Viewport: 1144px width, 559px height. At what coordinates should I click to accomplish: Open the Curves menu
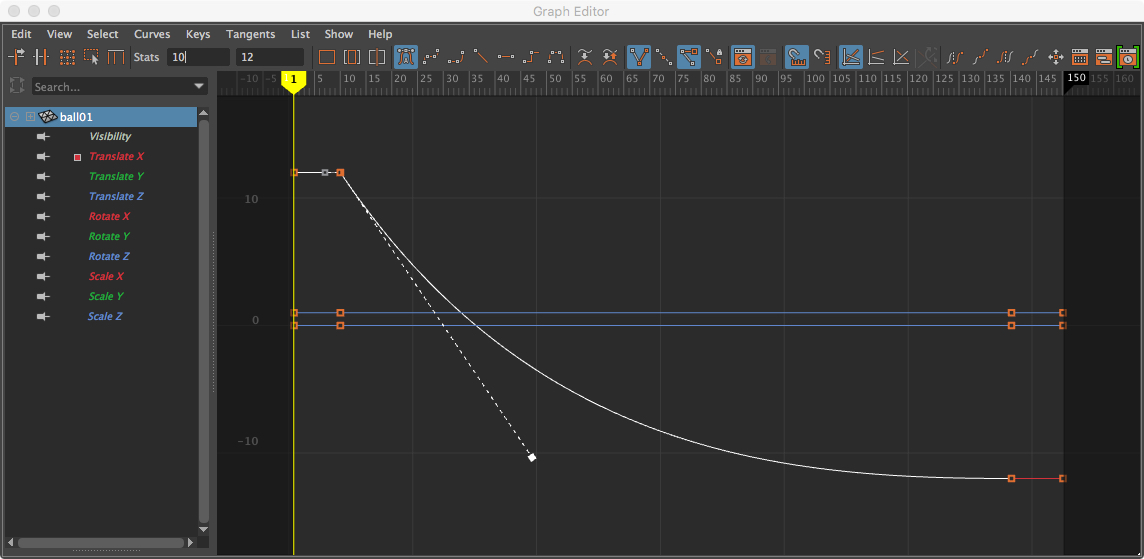tap(152, 34)
